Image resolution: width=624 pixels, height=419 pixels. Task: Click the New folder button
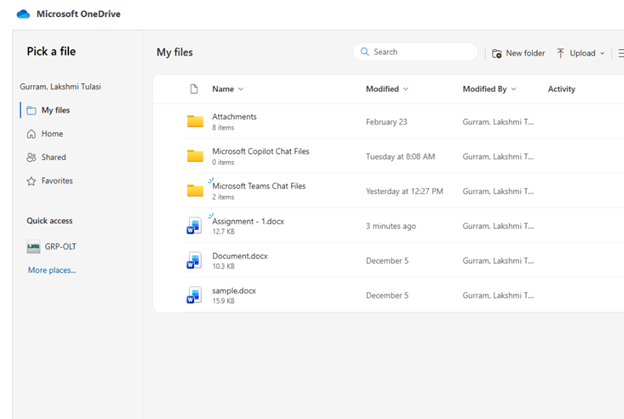518,53
